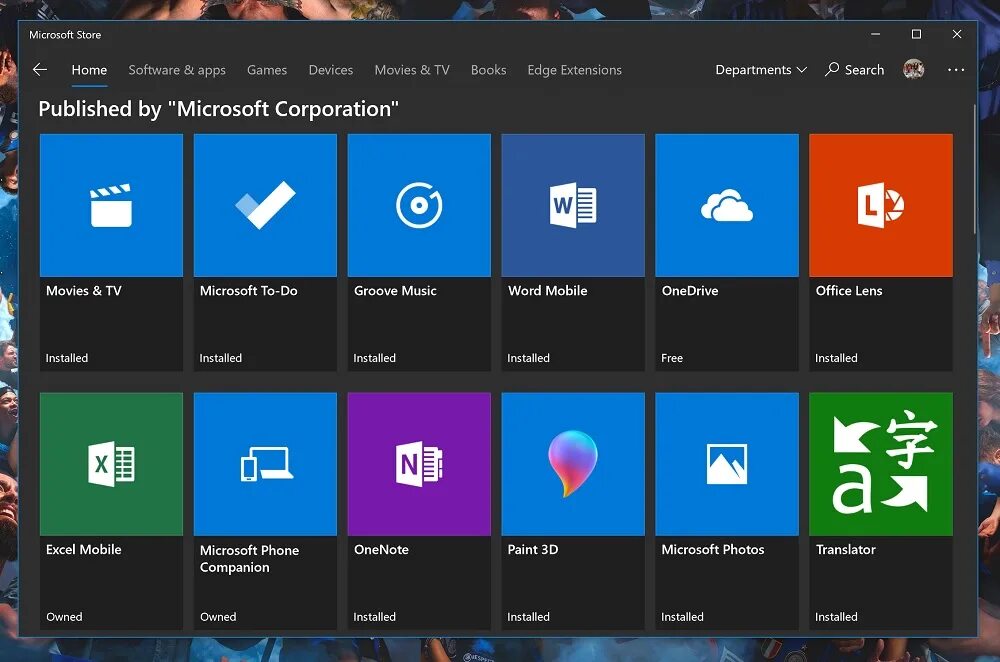Open the Movies & TV tab
Viewport: 1000px width, 662px height.
click(412, 70)
